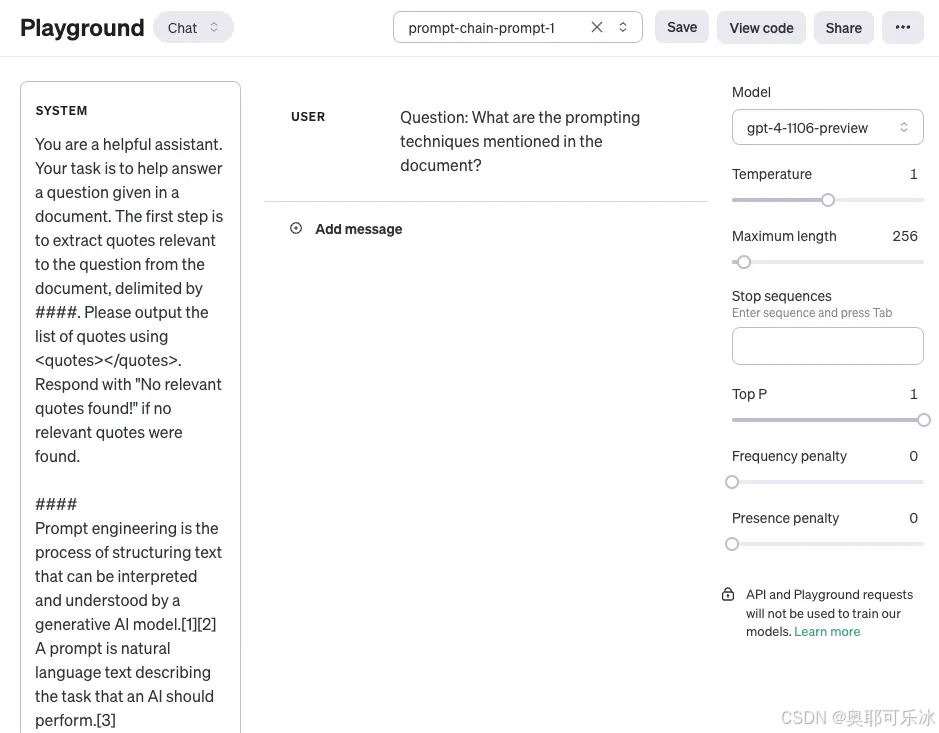Viewport: 939px width, 733px height.
Task: Click the USER role label to switch role
Action: [308, 117]
